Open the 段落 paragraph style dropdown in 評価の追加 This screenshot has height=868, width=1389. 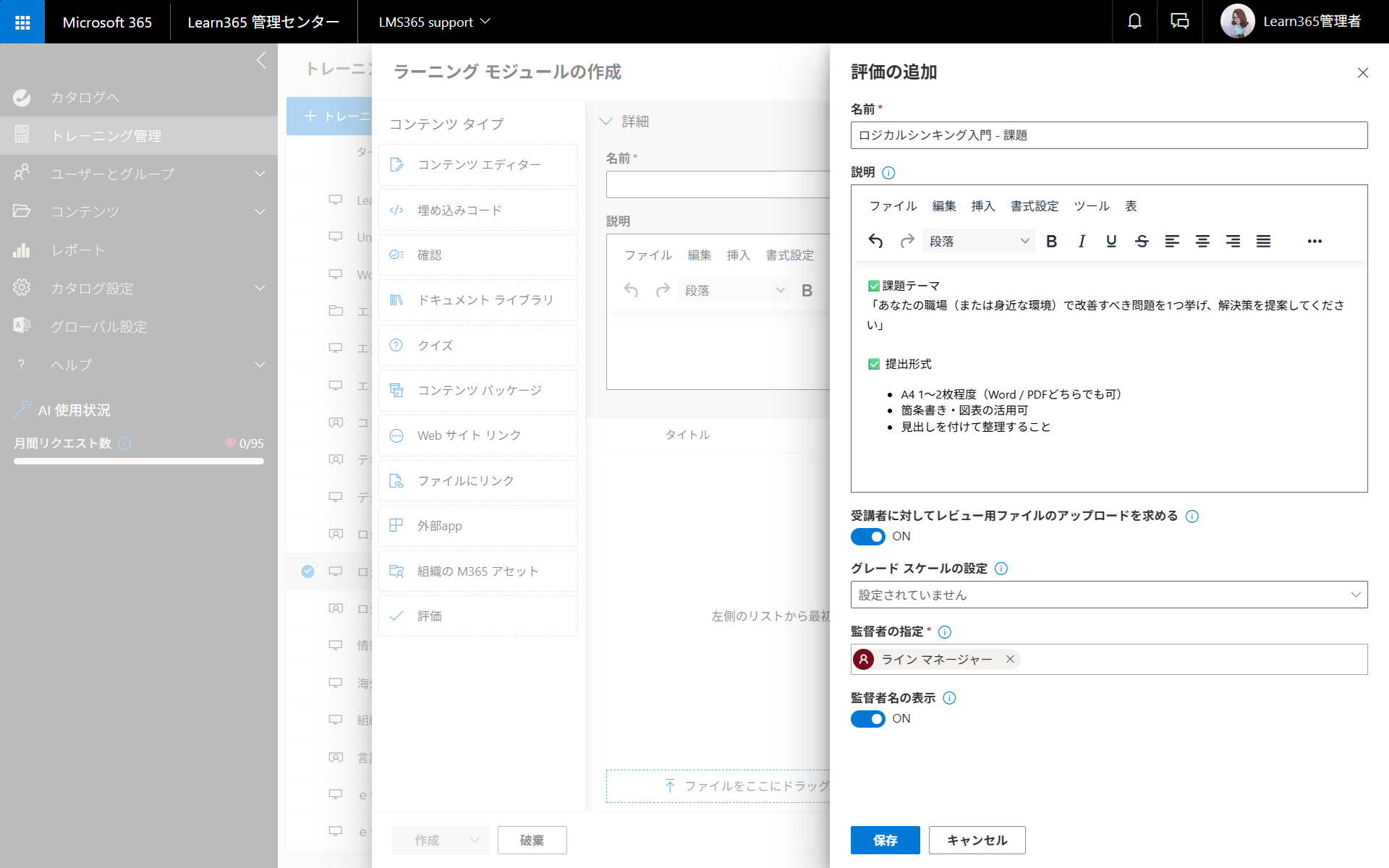click(978, 241)
